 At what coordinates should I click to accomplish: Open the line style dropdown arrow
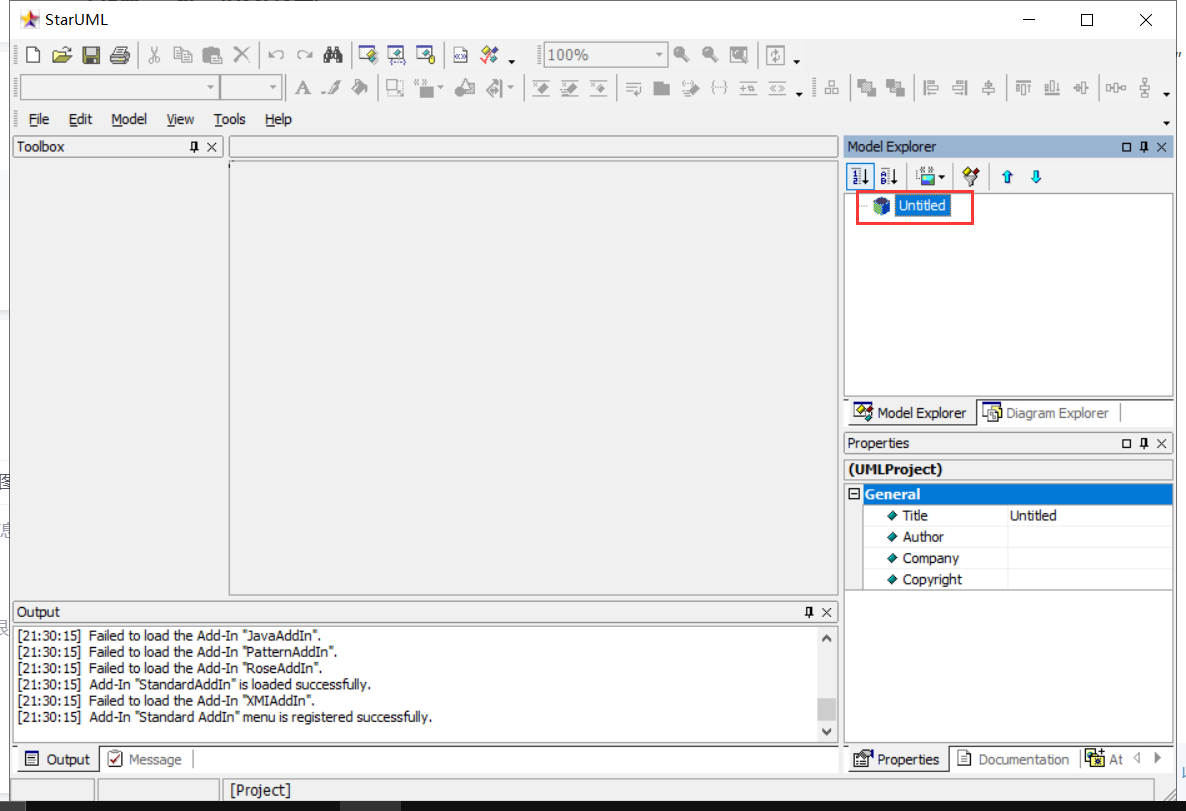[511, 89]
